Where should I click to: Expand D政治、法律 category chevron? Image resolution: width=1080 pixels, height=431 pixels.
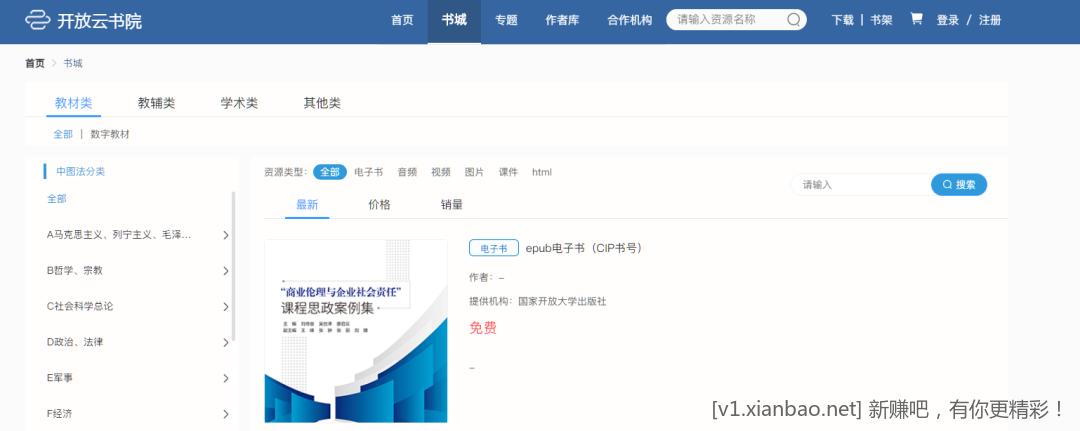pyautogui.click(x=225, y=343)
